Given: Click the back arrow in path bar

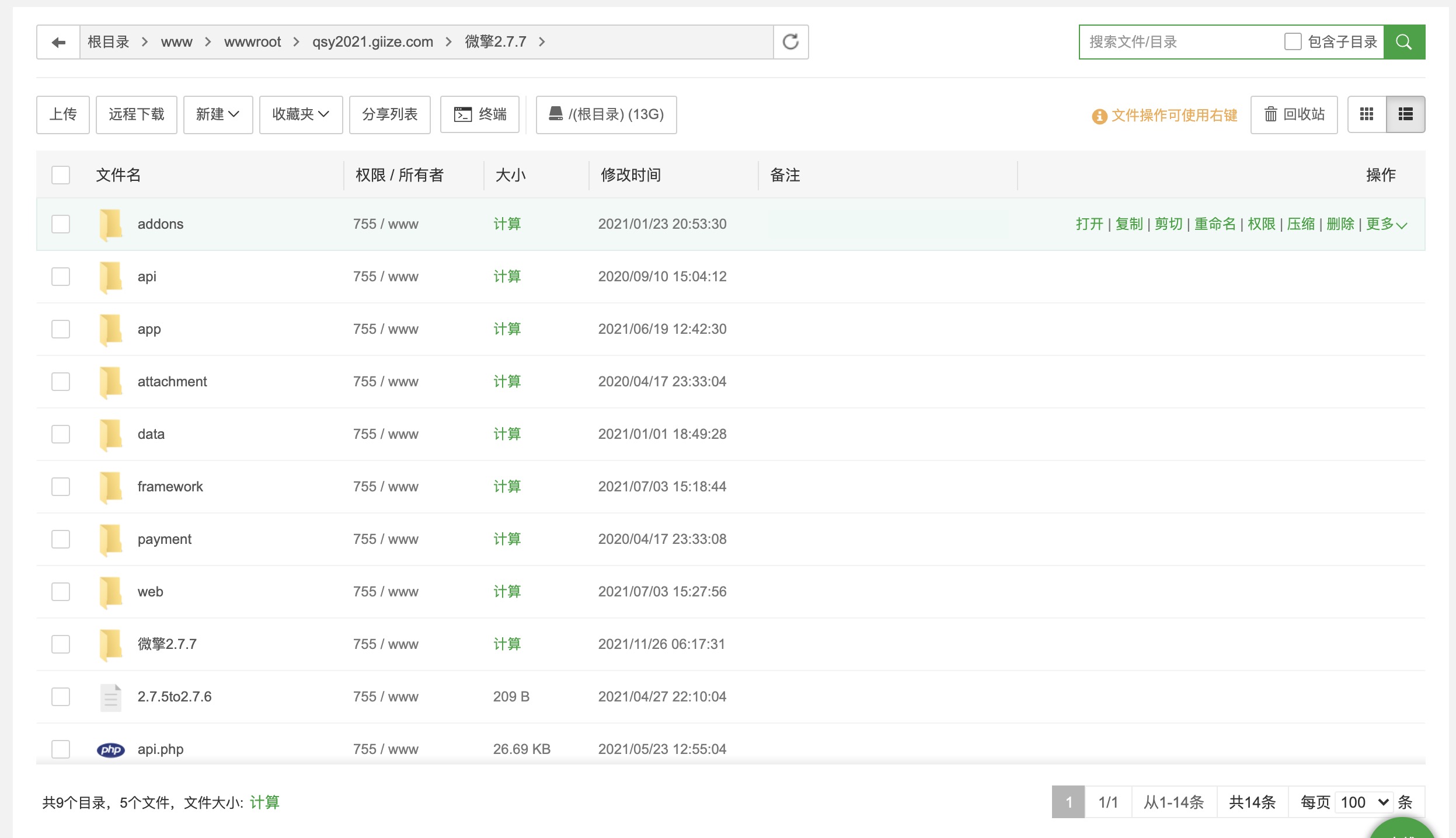Looking at the screenshot, I should pos(58,42).
